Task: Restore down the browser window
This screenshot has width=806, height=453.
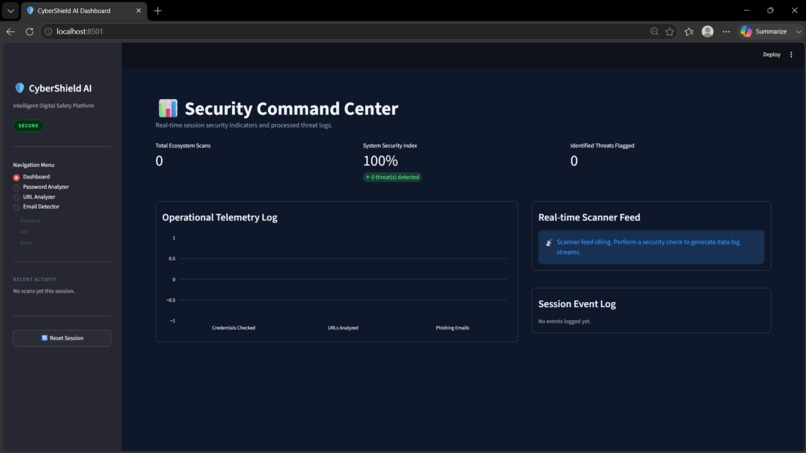Action: [x=770, y=10]
